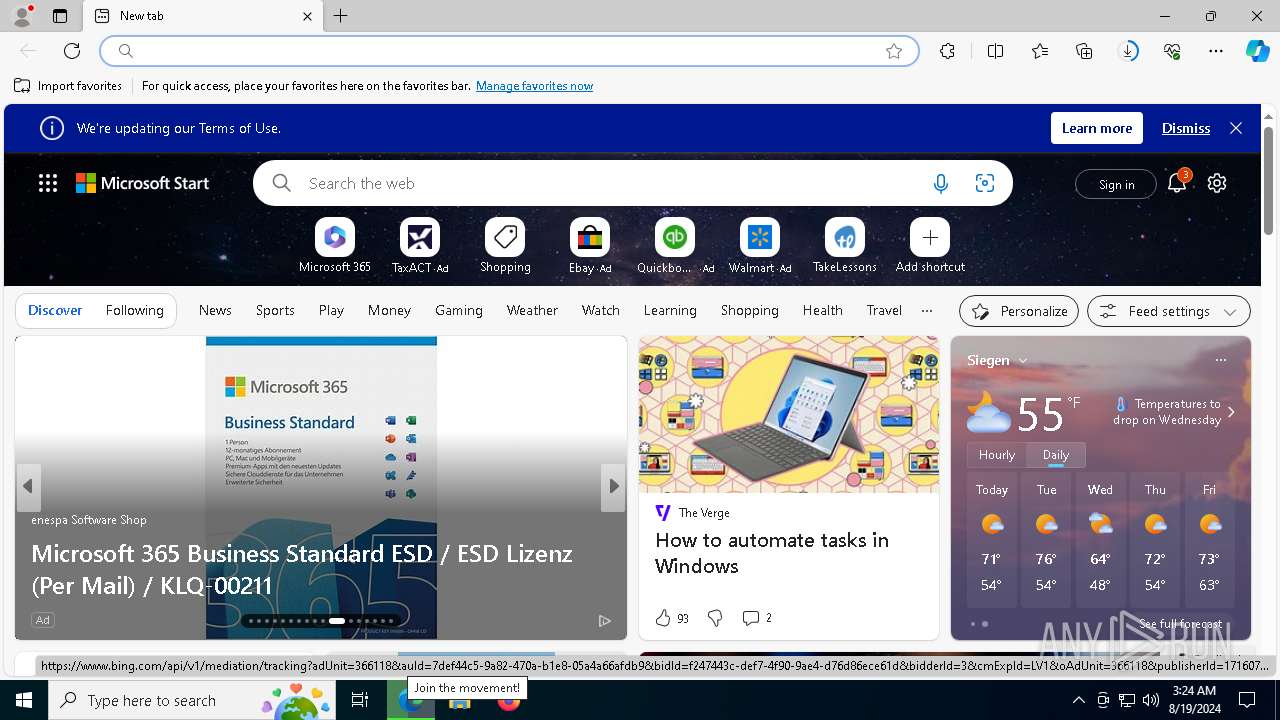Open Task View on taskbar
Image resolution: width=1280 pixels, height=720 pixels.
pyautogui.click(x=360, y=700)
